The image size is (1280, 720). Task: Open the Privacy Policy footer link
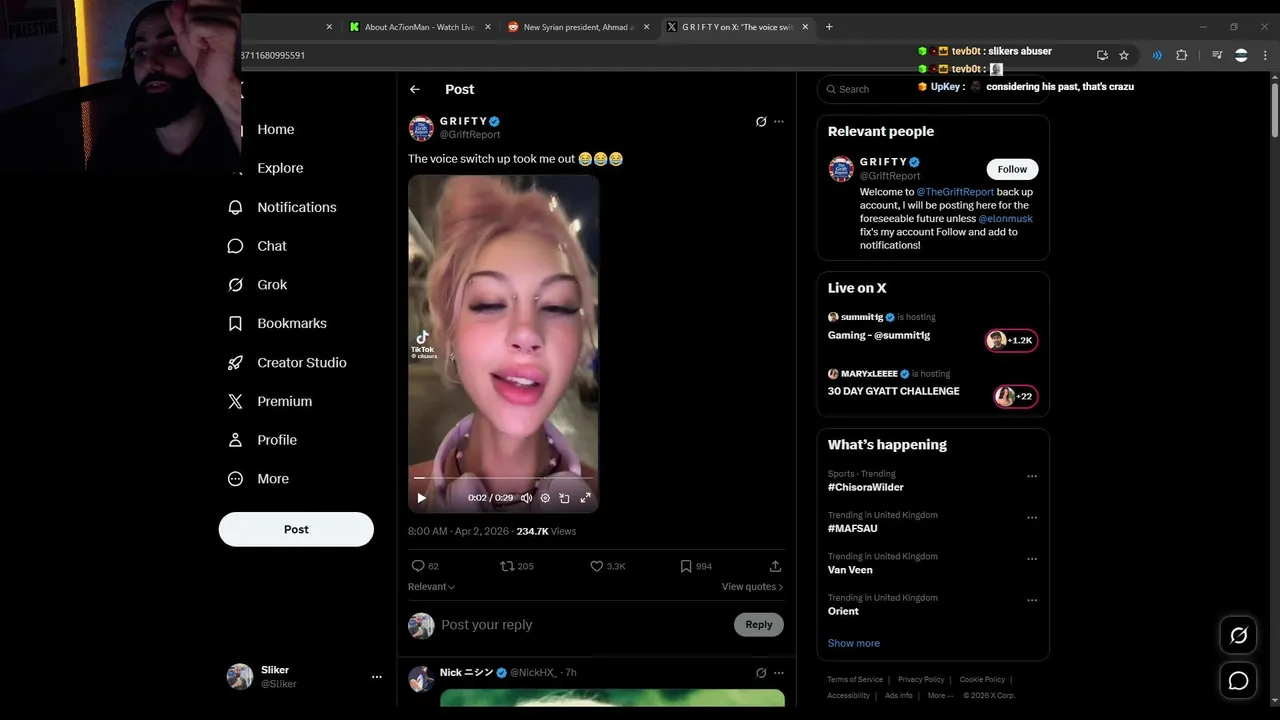[x=921, y=680]
